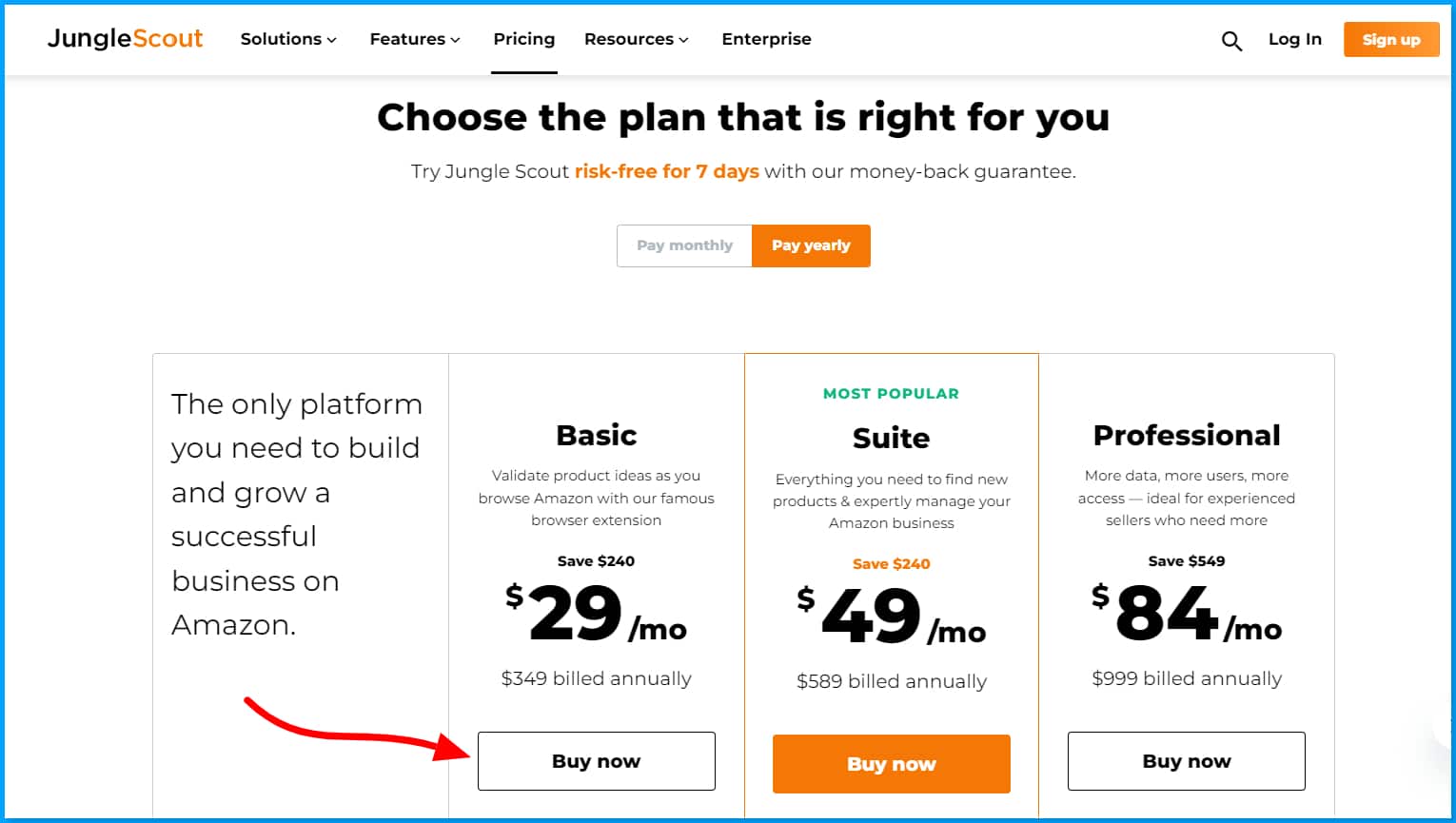Click the Suite plan title
Screen dimensions: 1456x823
891,438
